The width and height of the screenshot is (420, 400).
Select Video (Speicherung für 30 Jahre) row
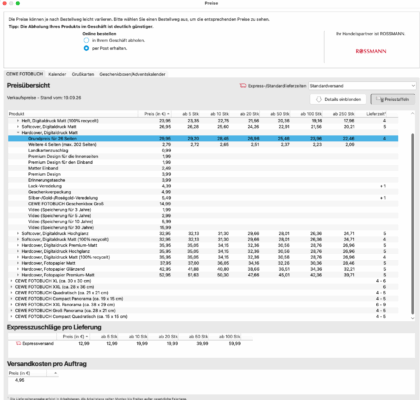pyautogui.click(x=203, y=227)
